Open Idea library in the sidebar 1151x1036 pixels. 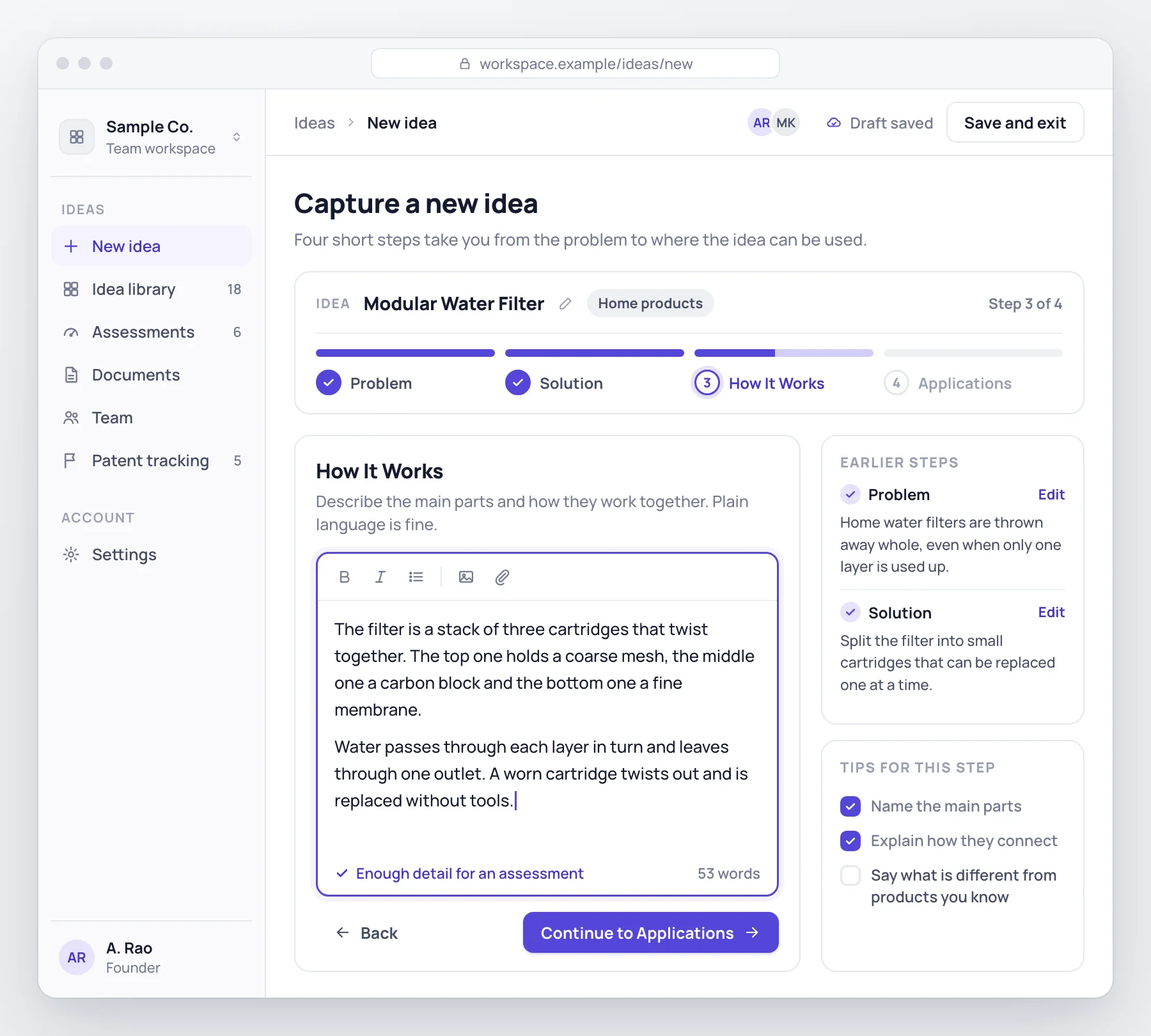152,289
